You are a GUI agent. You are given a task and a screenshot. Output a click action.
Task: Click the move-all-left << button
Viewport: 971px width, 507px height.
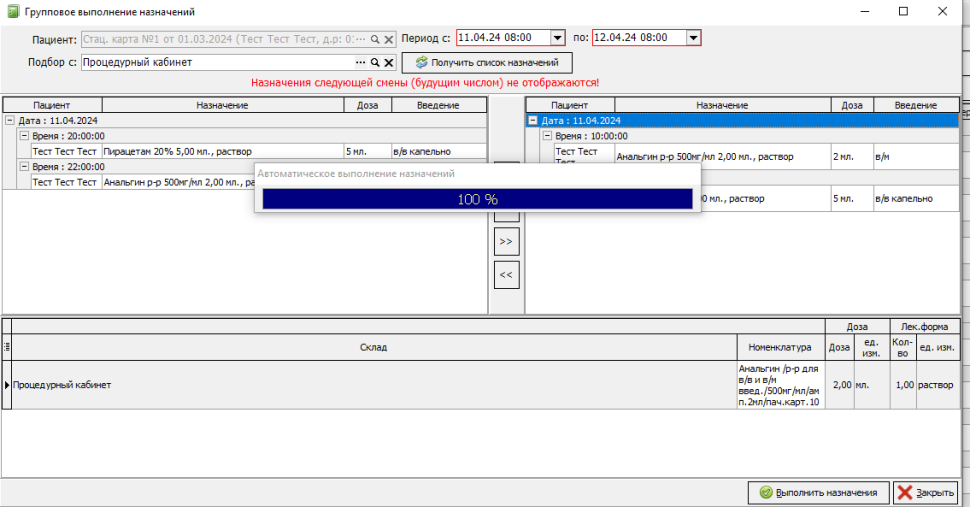point(507,275)
